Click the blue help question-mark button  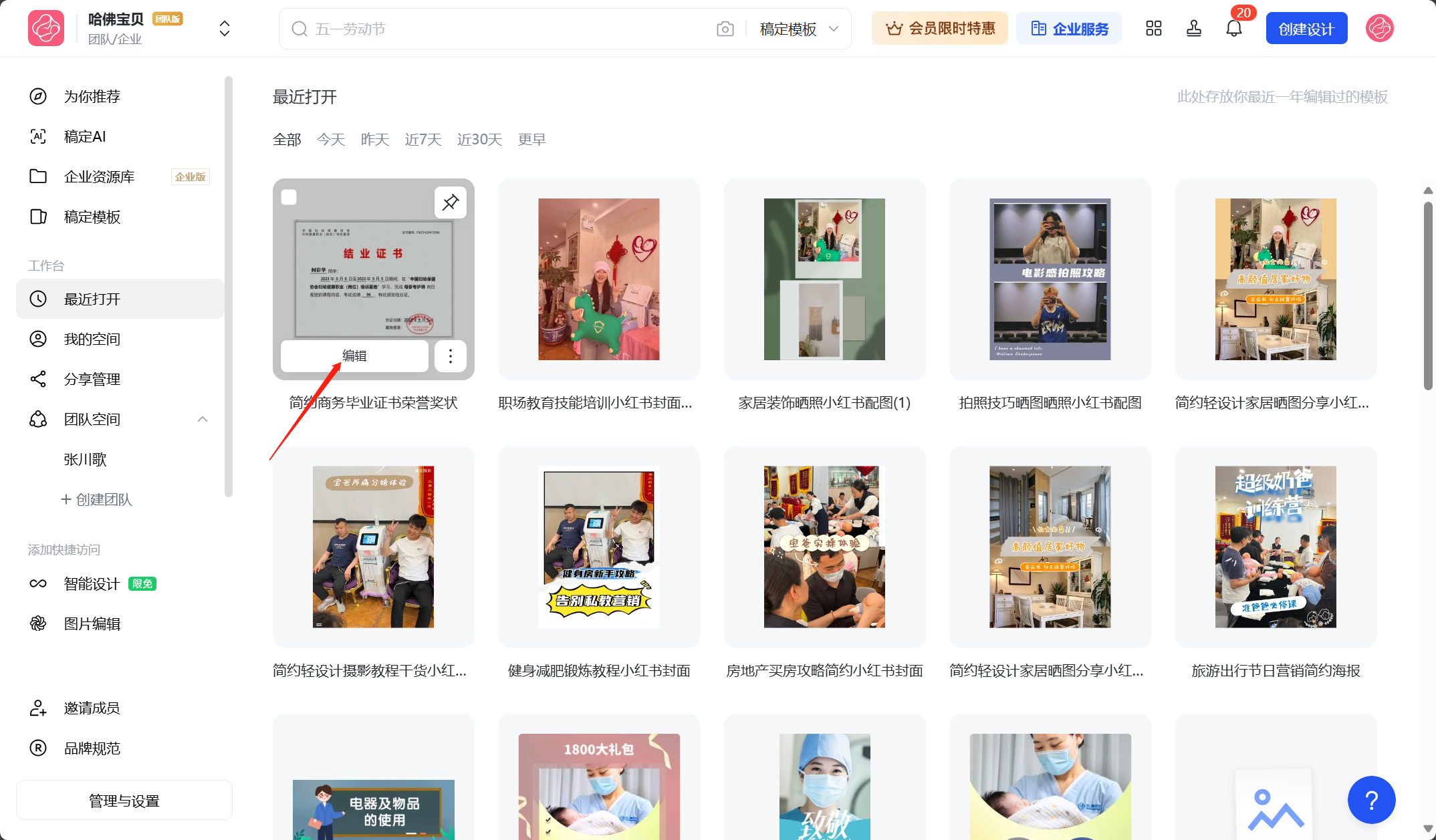[x=1372, y=800]
